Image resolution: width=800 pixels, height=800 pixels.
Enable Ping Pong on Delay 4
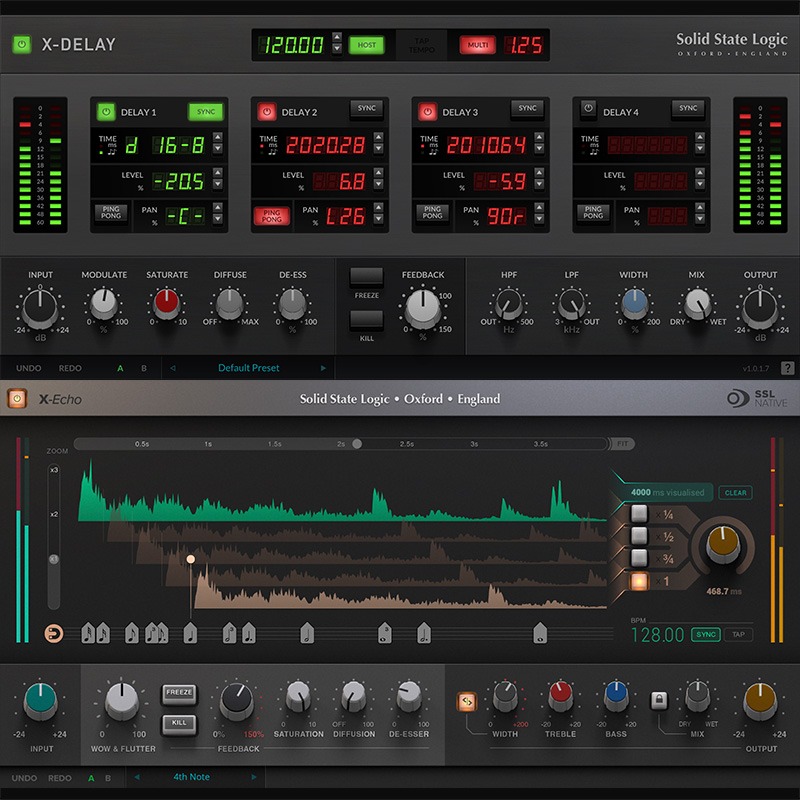point(593,213)
